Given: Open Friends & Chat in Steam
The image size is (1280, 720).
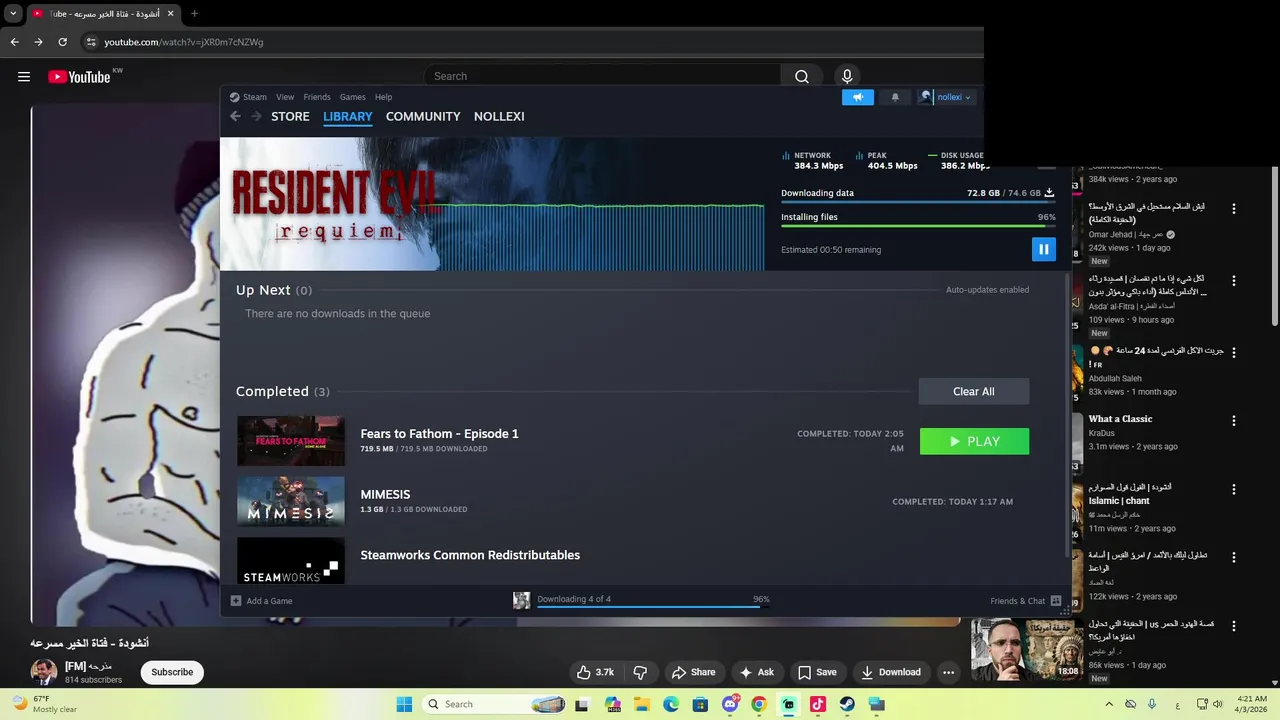Looking at the screenshot, I should pyautogui.click(x=1025, y=601).
